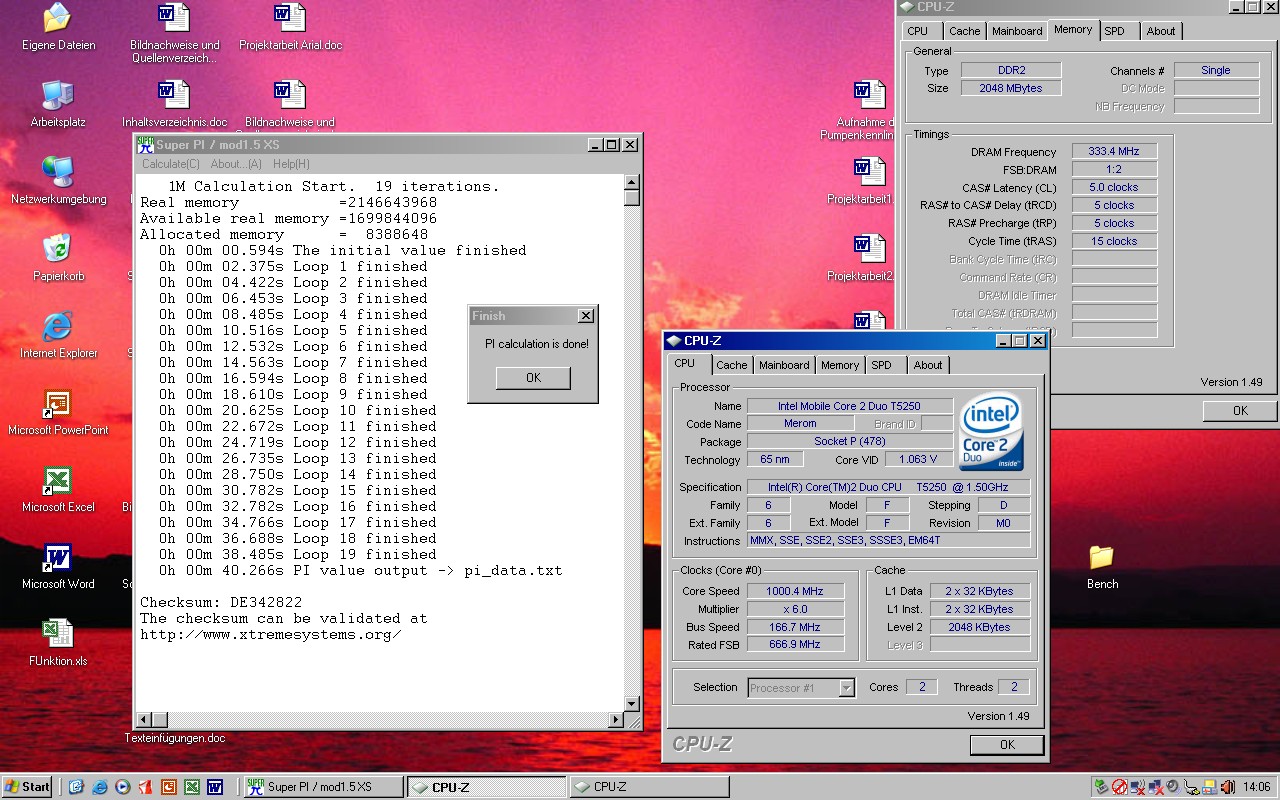Image resolution: width=1280 pixels, height=800 pixels.
Task: Click the taskbar clock showing 14:06
Action: pos(1259,787)
